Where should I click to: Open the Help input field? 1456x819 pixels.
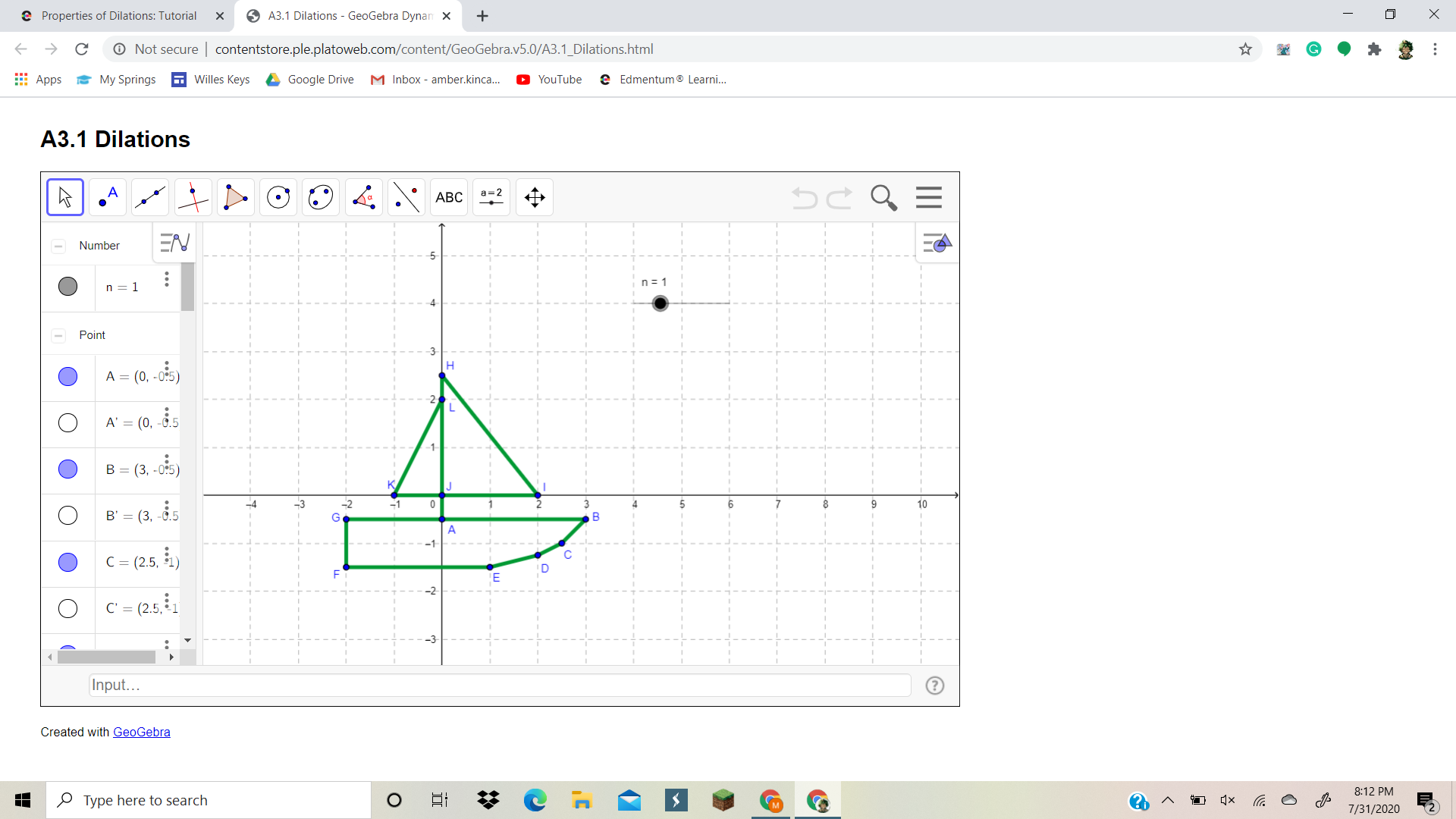934,685
